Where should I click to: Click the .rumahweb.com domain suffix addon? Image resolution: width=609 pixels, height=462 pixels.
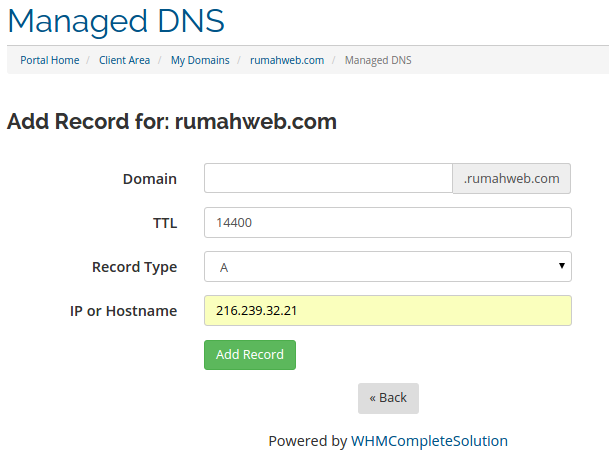tap(512, 178)
